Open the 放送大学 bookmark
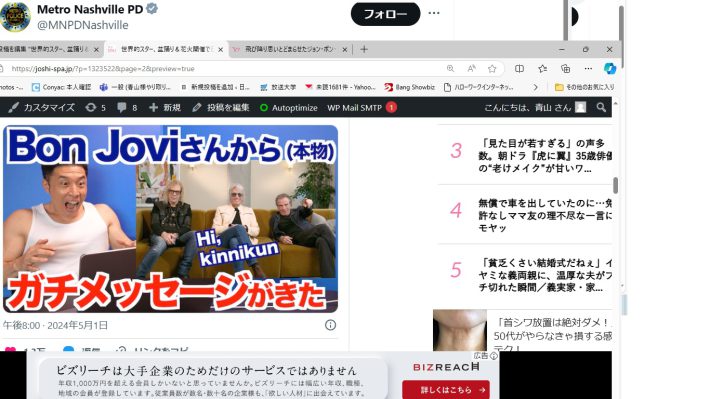710x399 pixels. click(278, 87)
